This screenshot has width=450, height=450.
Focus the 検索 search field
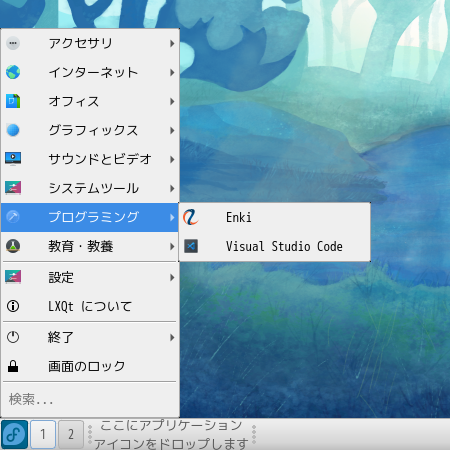[x=90, y=399]
